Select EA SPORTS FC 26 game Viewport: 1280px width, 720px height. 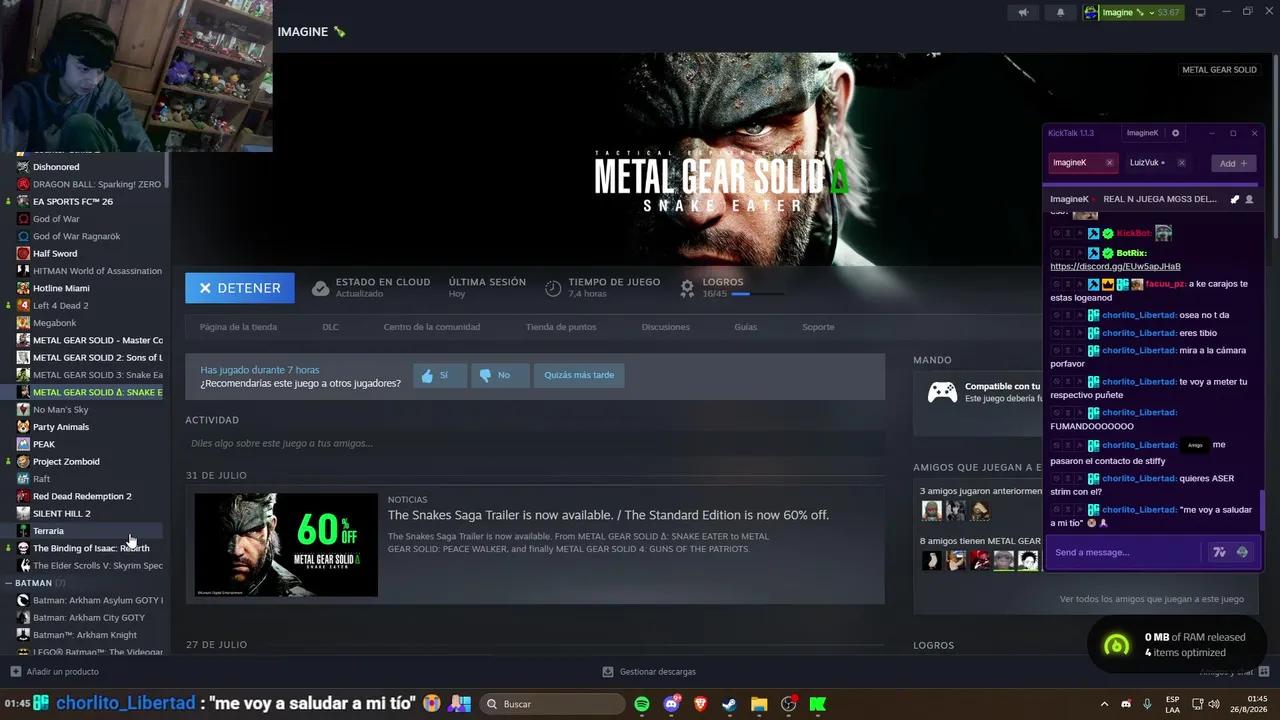pos(73,201)
